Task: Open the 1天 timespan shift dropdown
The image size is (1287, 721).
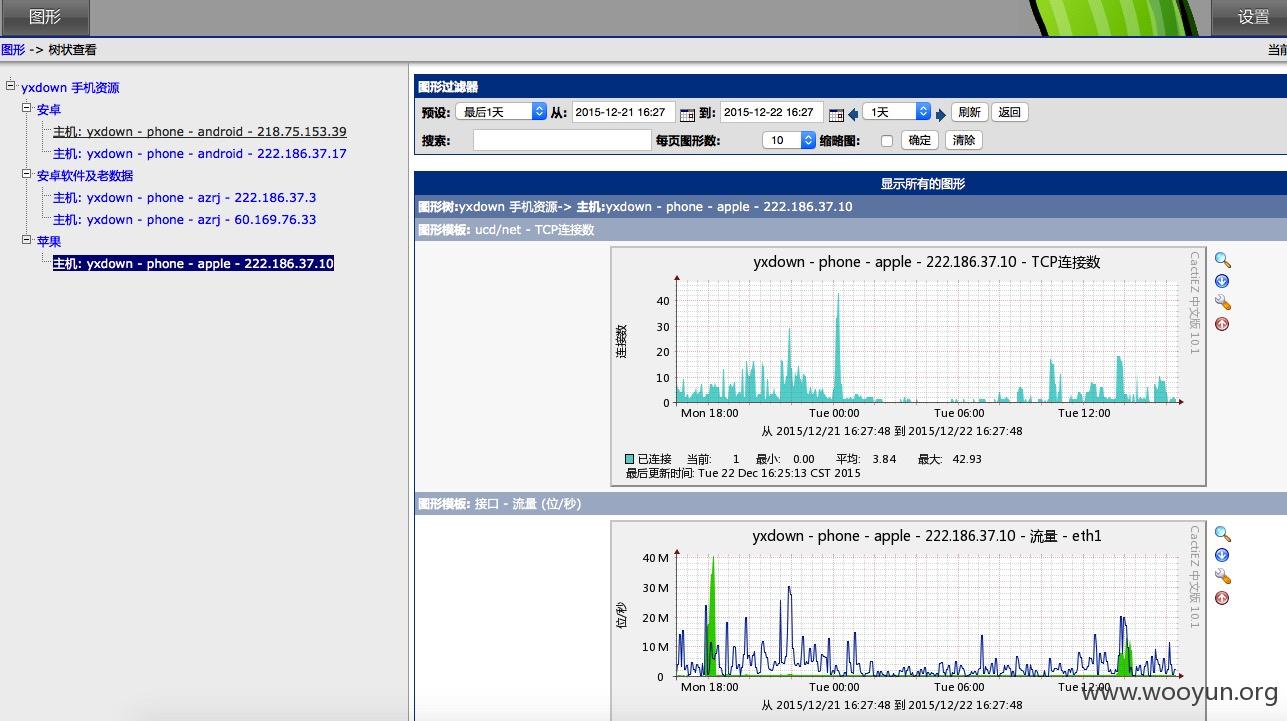Action: (897, 112)
